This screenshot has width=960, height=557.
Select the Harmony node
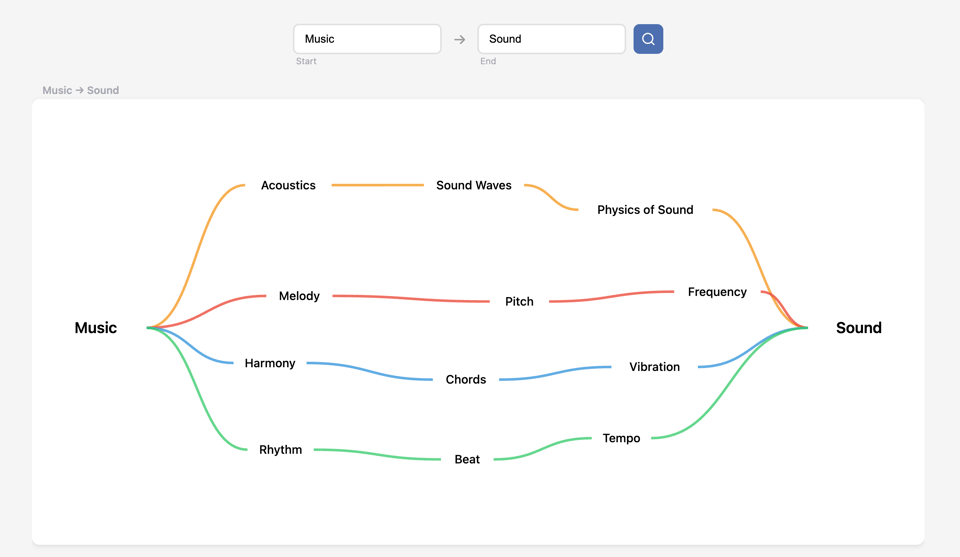pyautogui.click(x=270, y=363)
